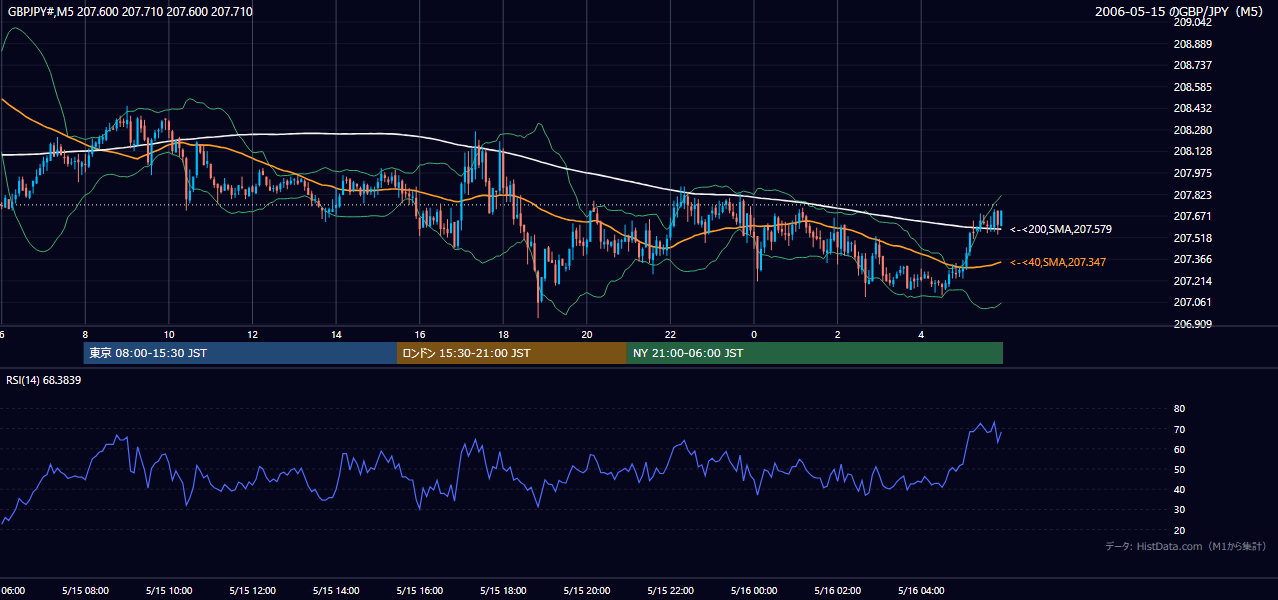1278x600 pixels.
Task: Click price axis label 209.042
Action: (x=1192, y=22)
